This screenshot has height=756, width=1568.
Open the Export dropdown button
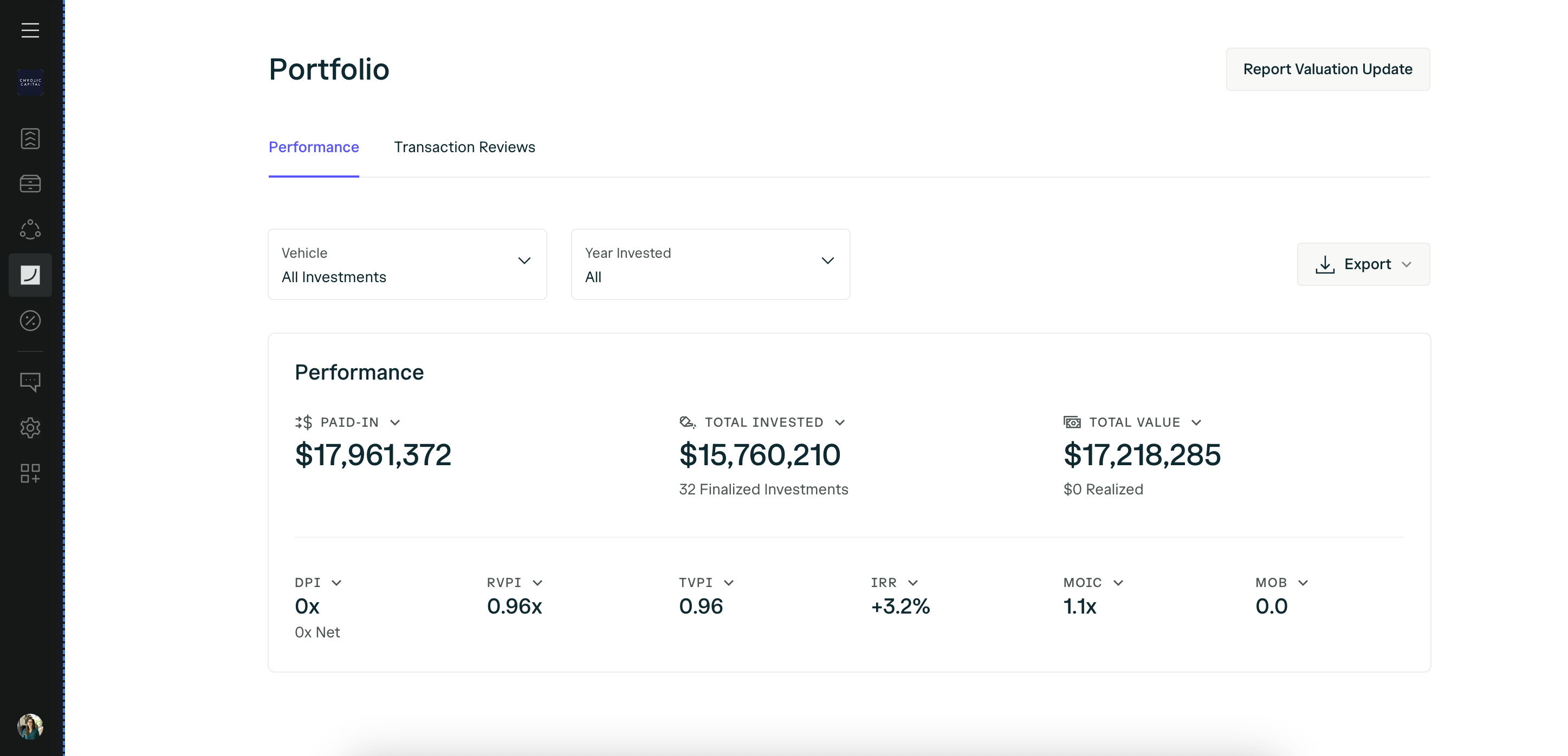1363,264
